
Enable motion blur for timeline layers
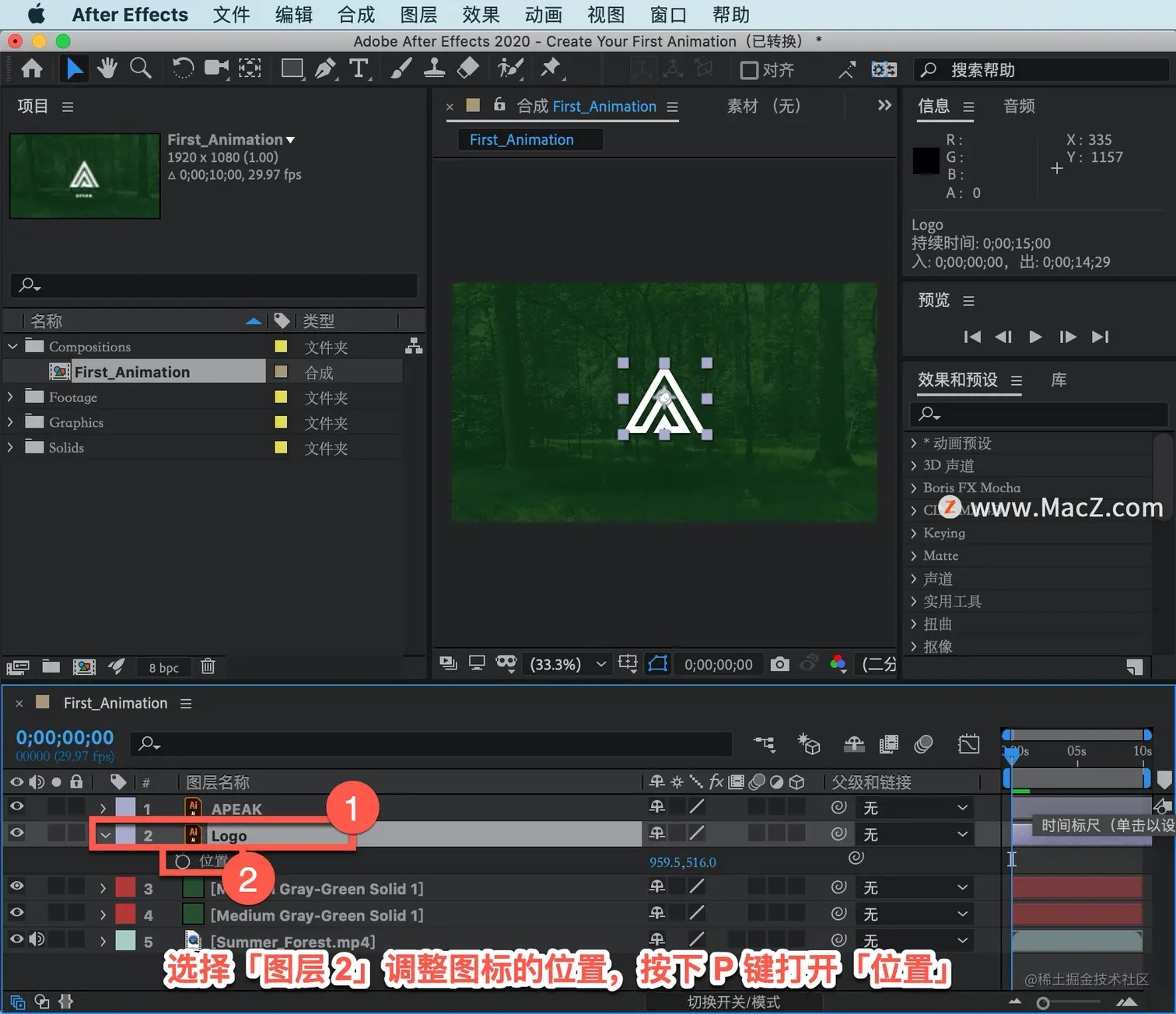[923, 744]
